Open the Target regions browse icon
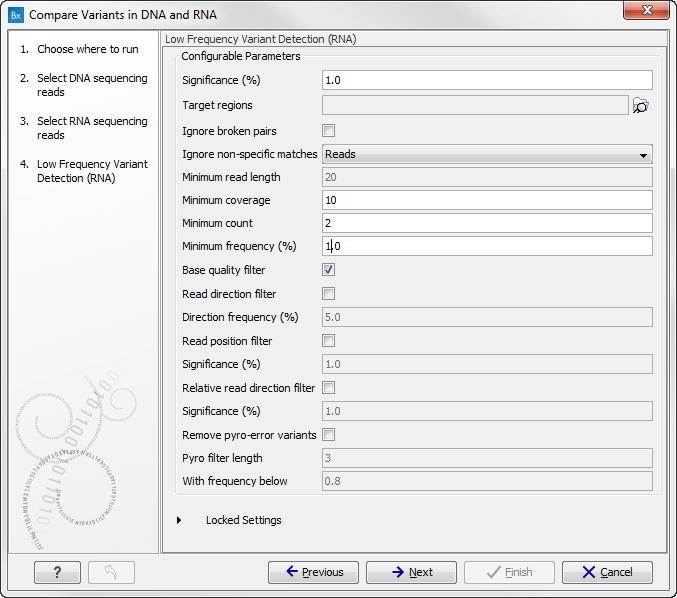Image resolution: width=677 pixels, height=598 pixels. [x=641, y=105]
